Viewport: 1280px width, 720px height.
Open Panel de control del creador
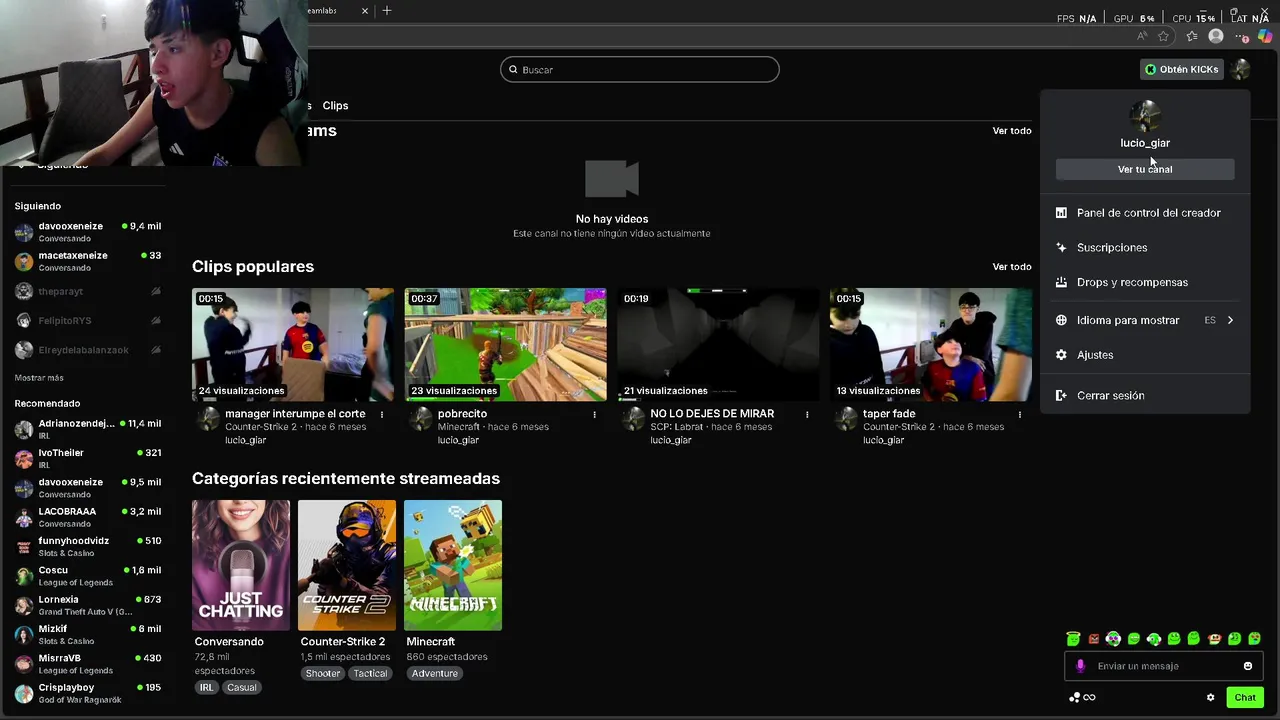click(1145, 213)
